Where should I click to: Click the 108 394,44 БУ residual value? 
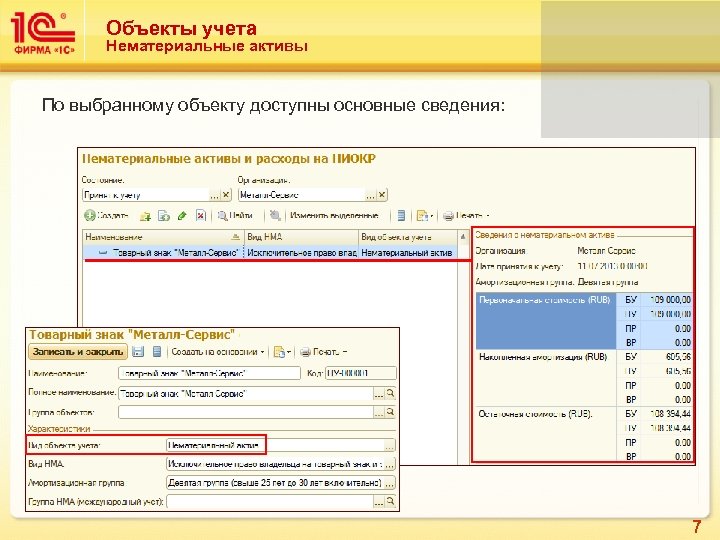coord(669,414)
